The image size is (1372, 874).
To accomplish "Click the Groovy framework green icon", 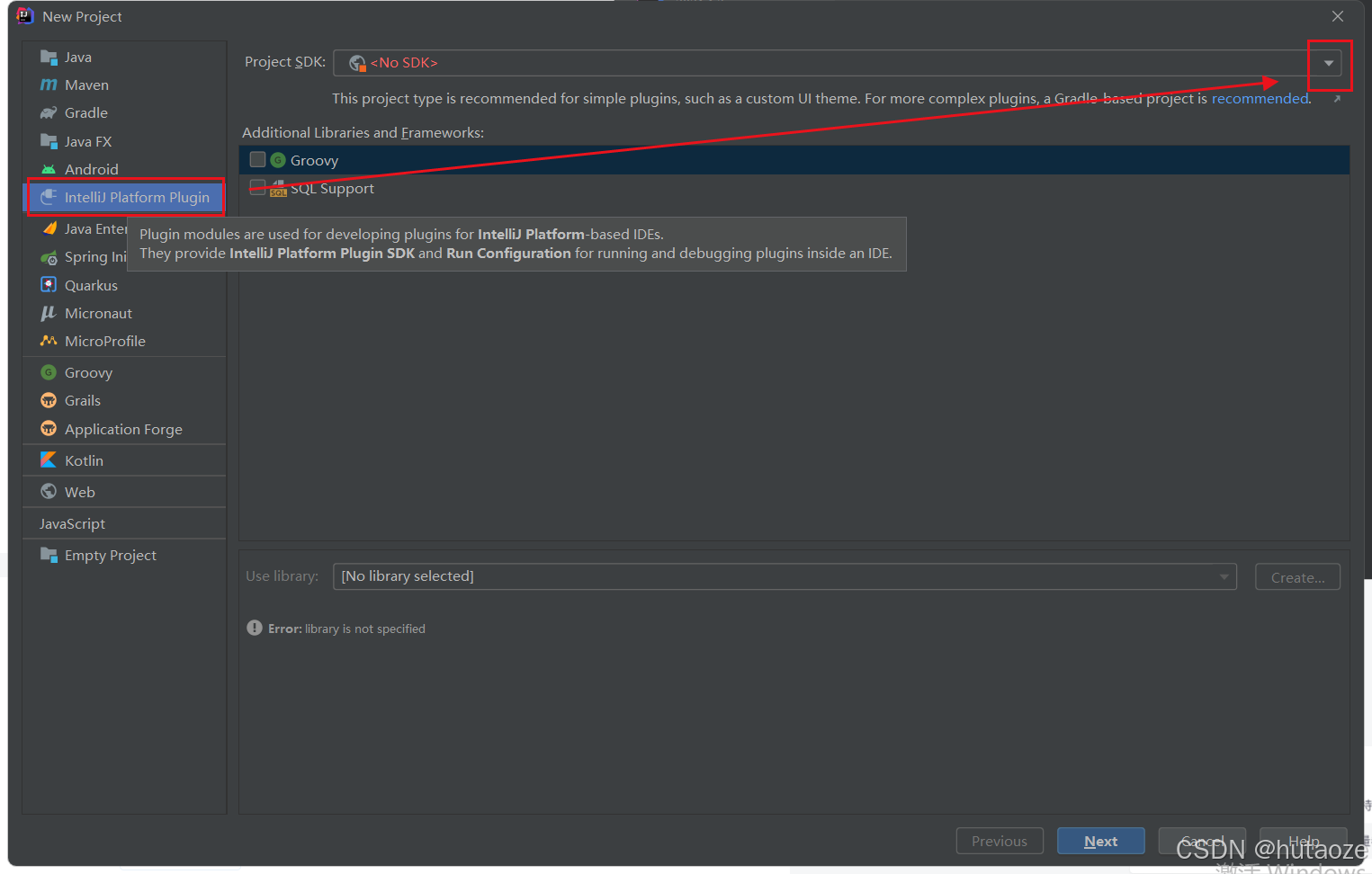I will click(278, 160).
